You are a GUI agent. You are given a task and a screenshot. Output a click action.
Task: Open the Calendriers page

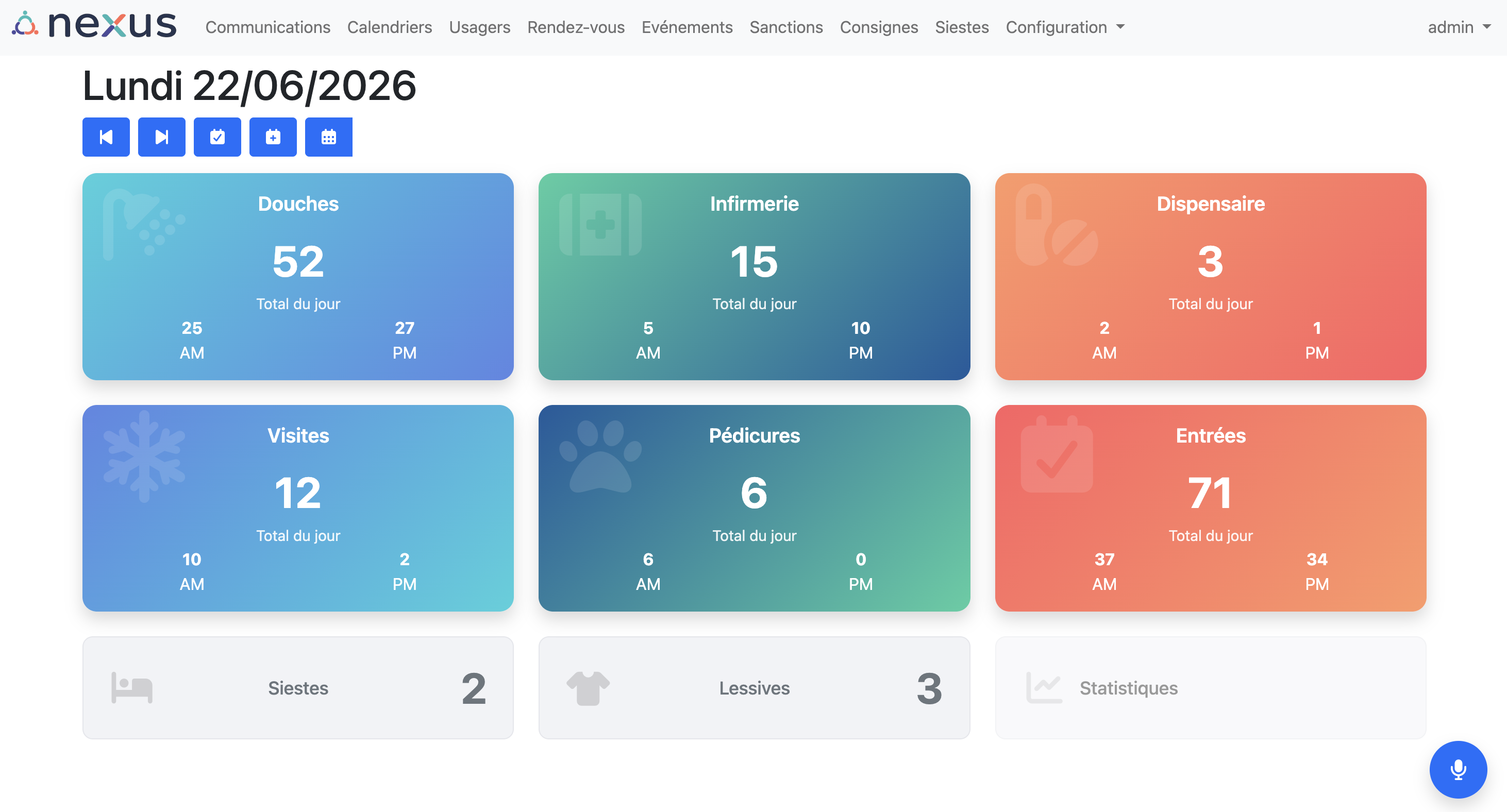[390, 27]
